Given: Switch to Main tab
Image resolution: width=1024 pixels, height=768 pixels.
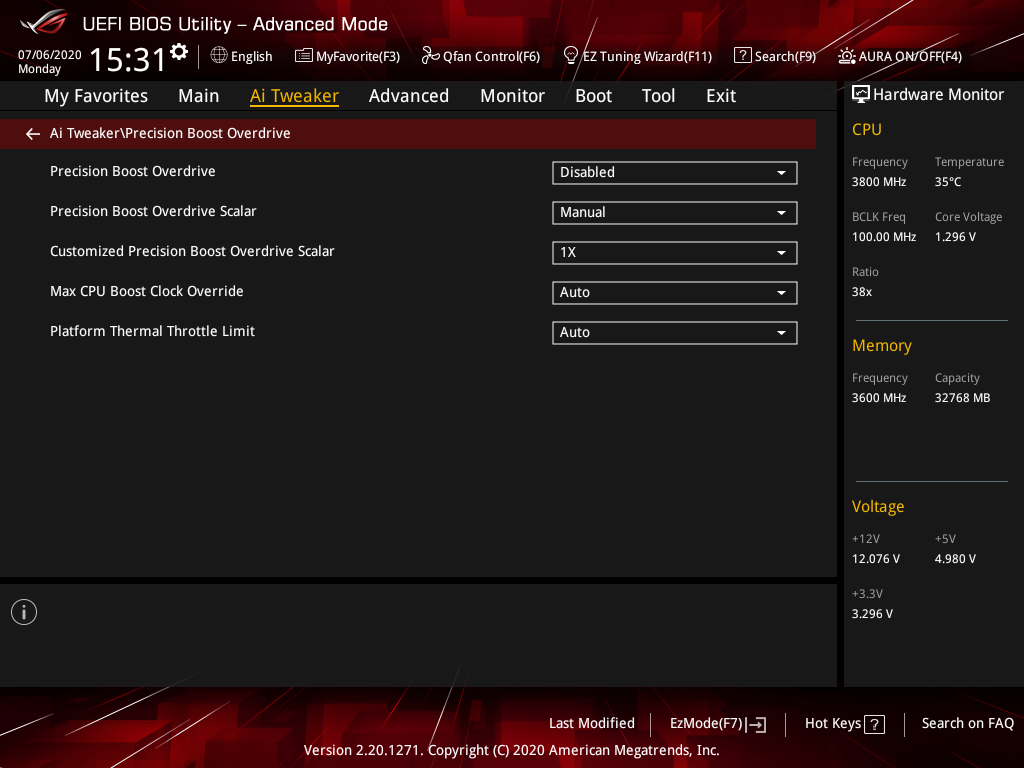Looking at the screenshot, I should (199, 96).
